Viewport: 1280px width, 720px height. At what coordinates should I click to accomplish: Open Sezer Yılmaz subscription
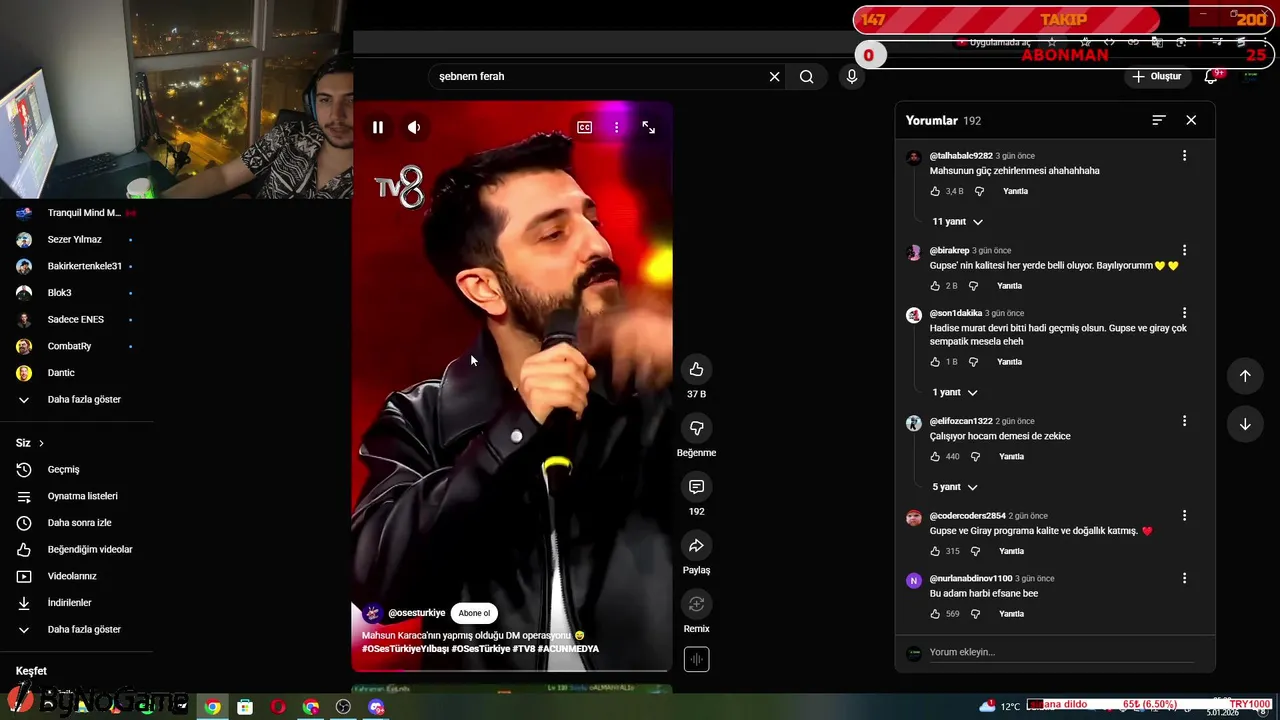tap(76, 240)
